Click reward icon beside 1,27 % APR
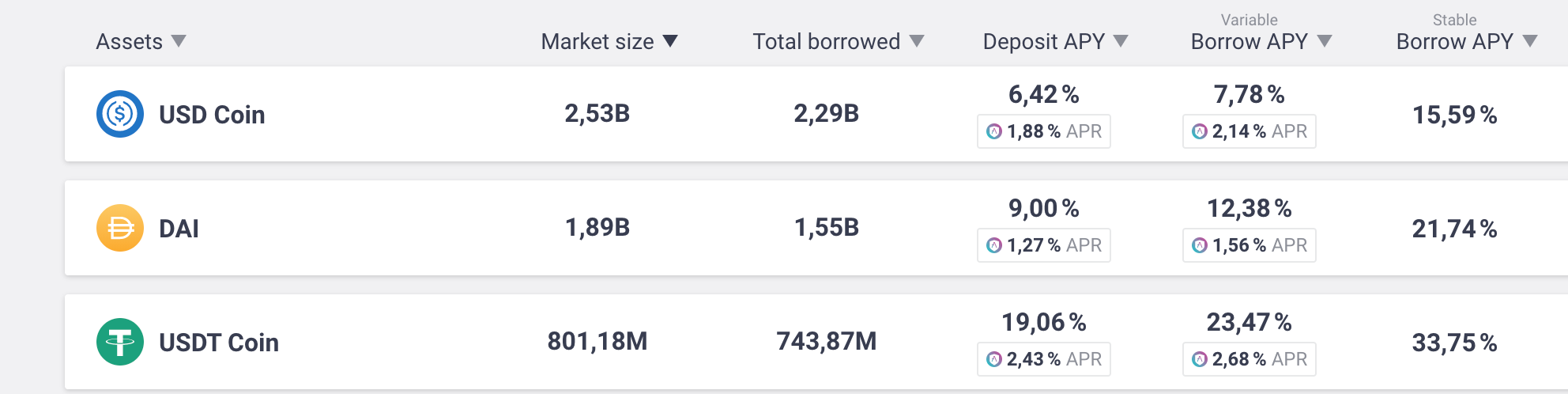This screenshot has height=394, width=1568. (994, 245)
